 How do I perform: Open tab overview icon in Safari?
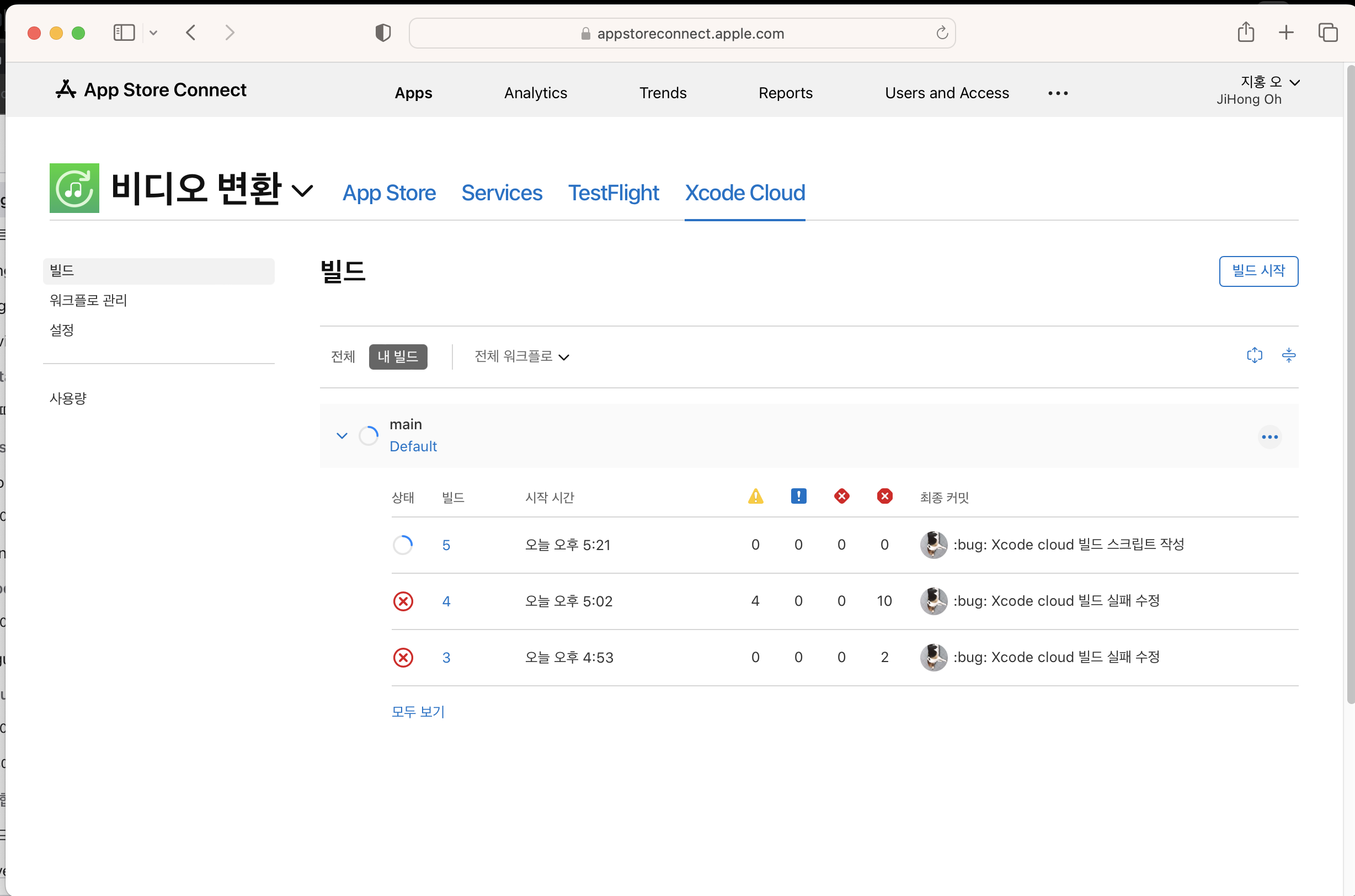pyautogui.click(x=1327, y=33)
